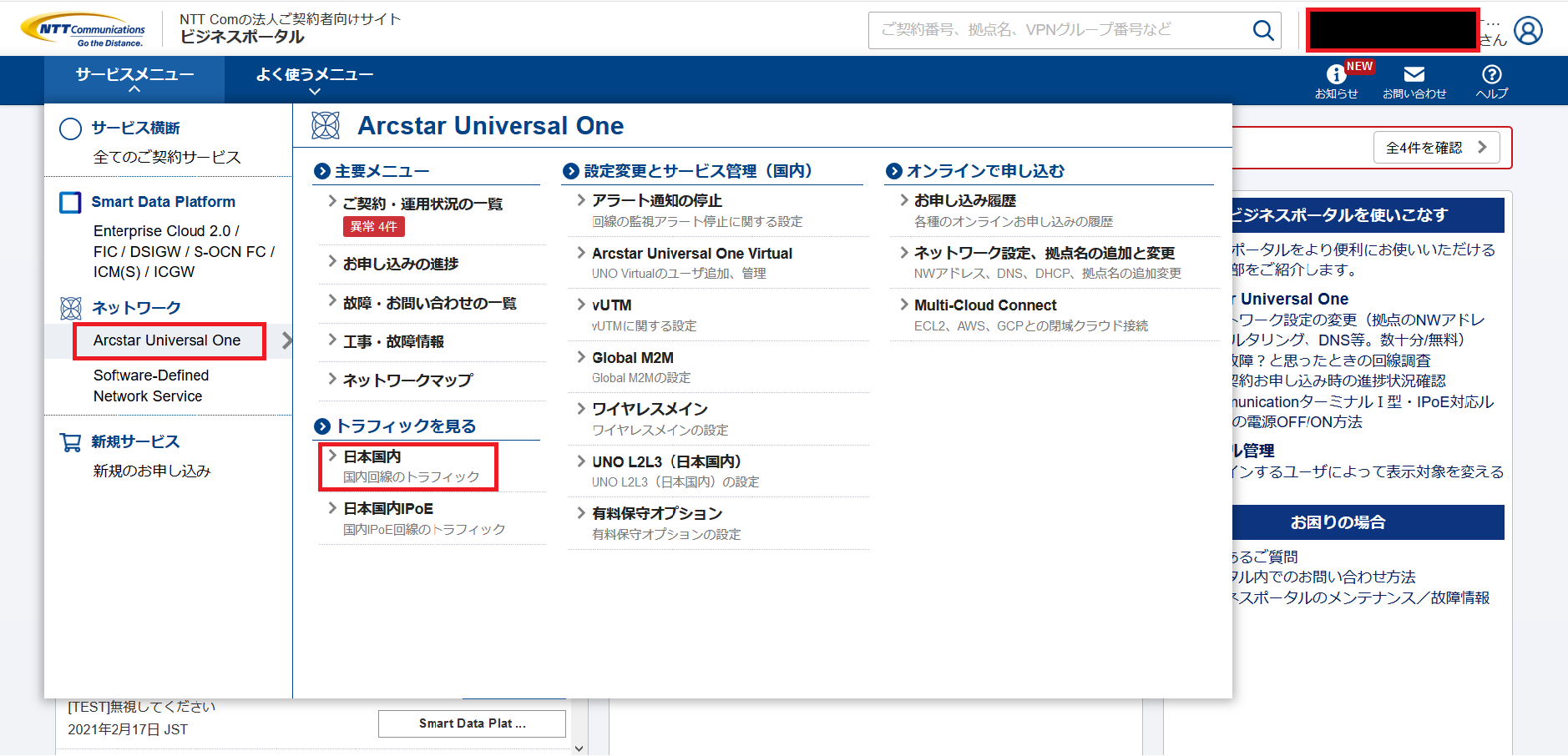Select Arcstar Universal One in sidebar
This screenshot has height=756, width=1568.
[168, 340]
